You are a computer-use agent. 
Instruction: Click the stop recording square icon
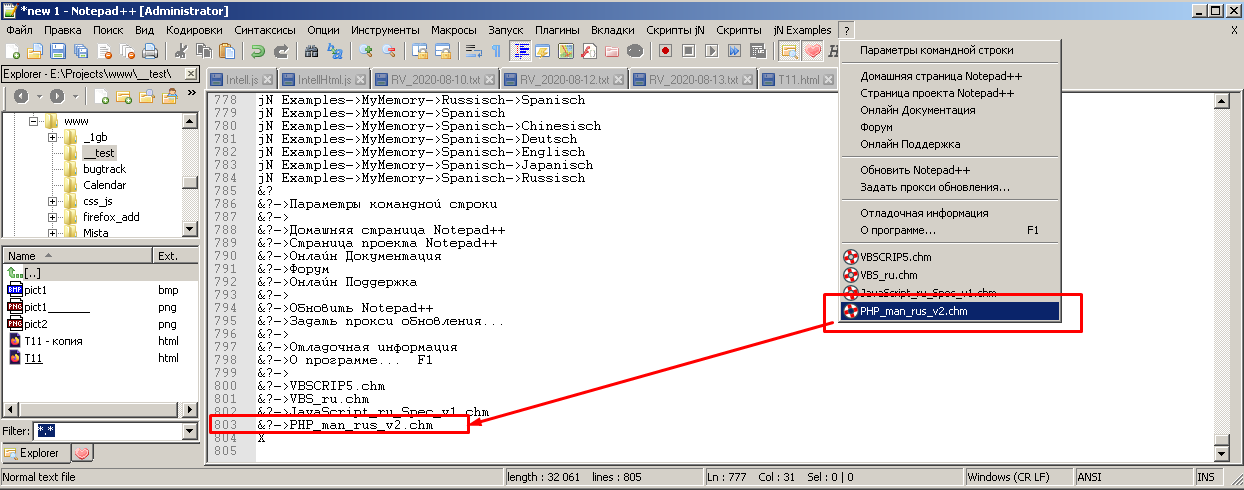[689, 50]
